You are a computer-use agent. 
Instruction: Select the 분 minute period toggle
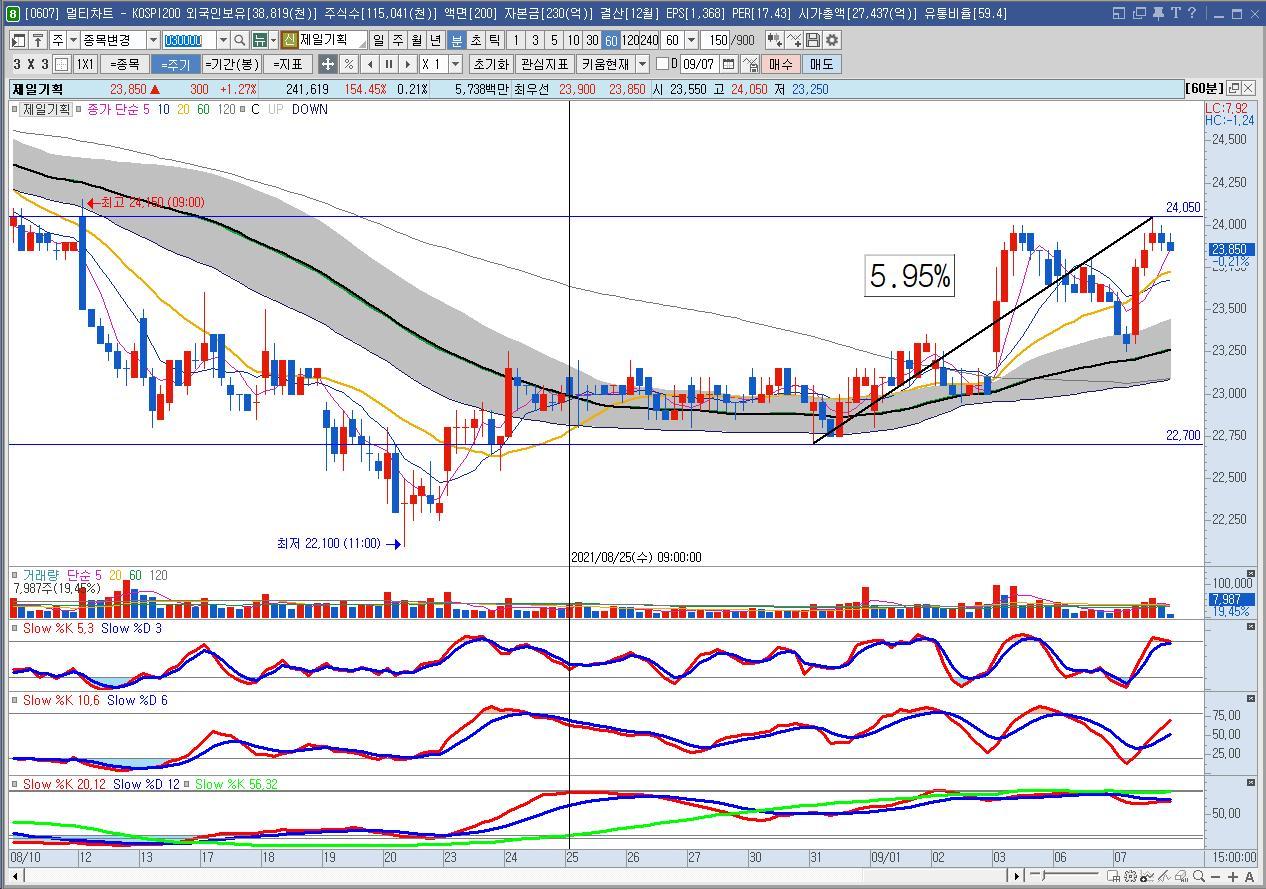(x=456, y=40)
